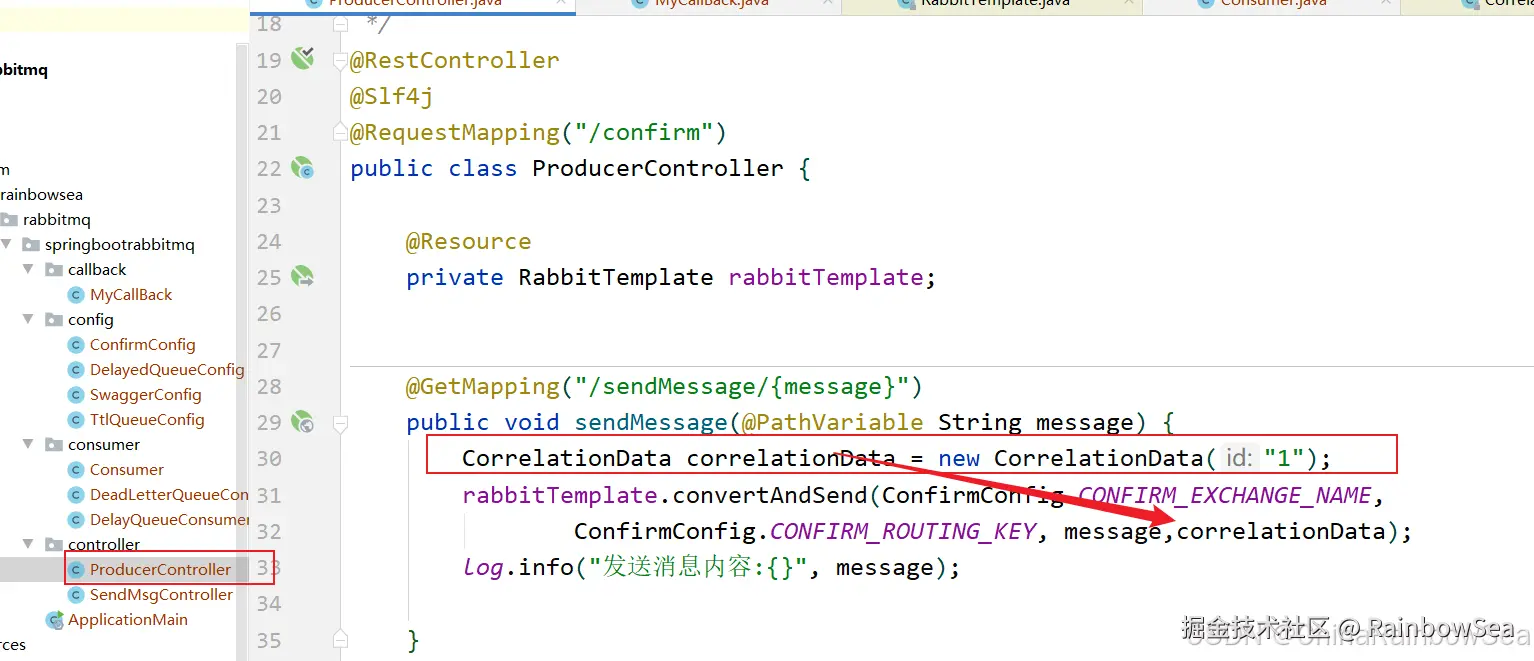Select the DeadLetterQueueCon class icon
The height and width of the screenshot is (661, 1534).
[x=76, y=495]
